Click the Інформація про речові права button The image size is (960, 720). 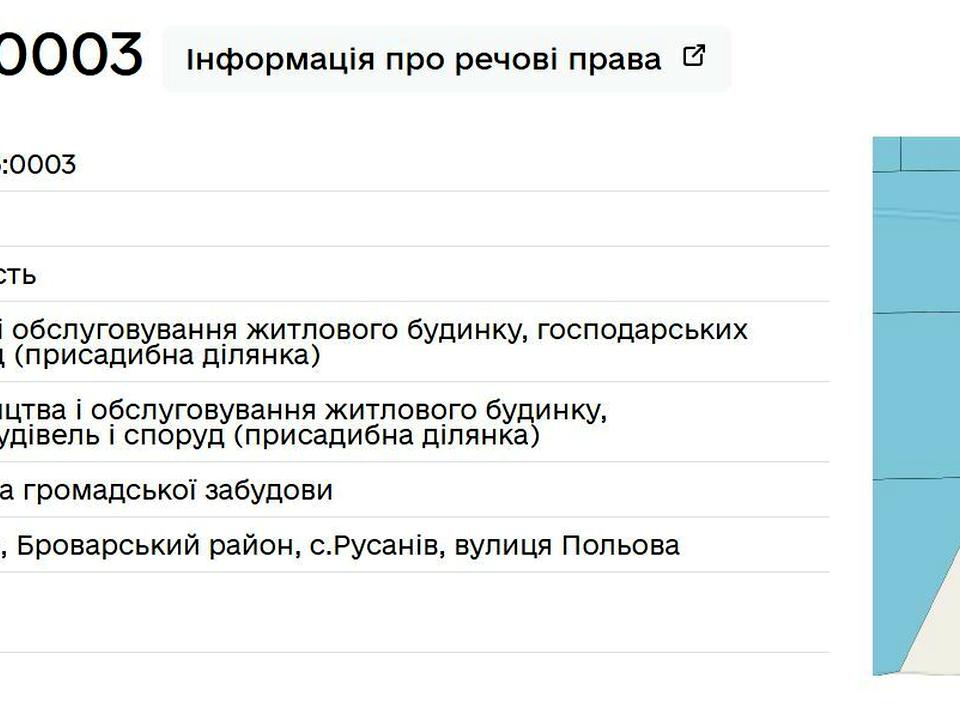tap(446, 59)
